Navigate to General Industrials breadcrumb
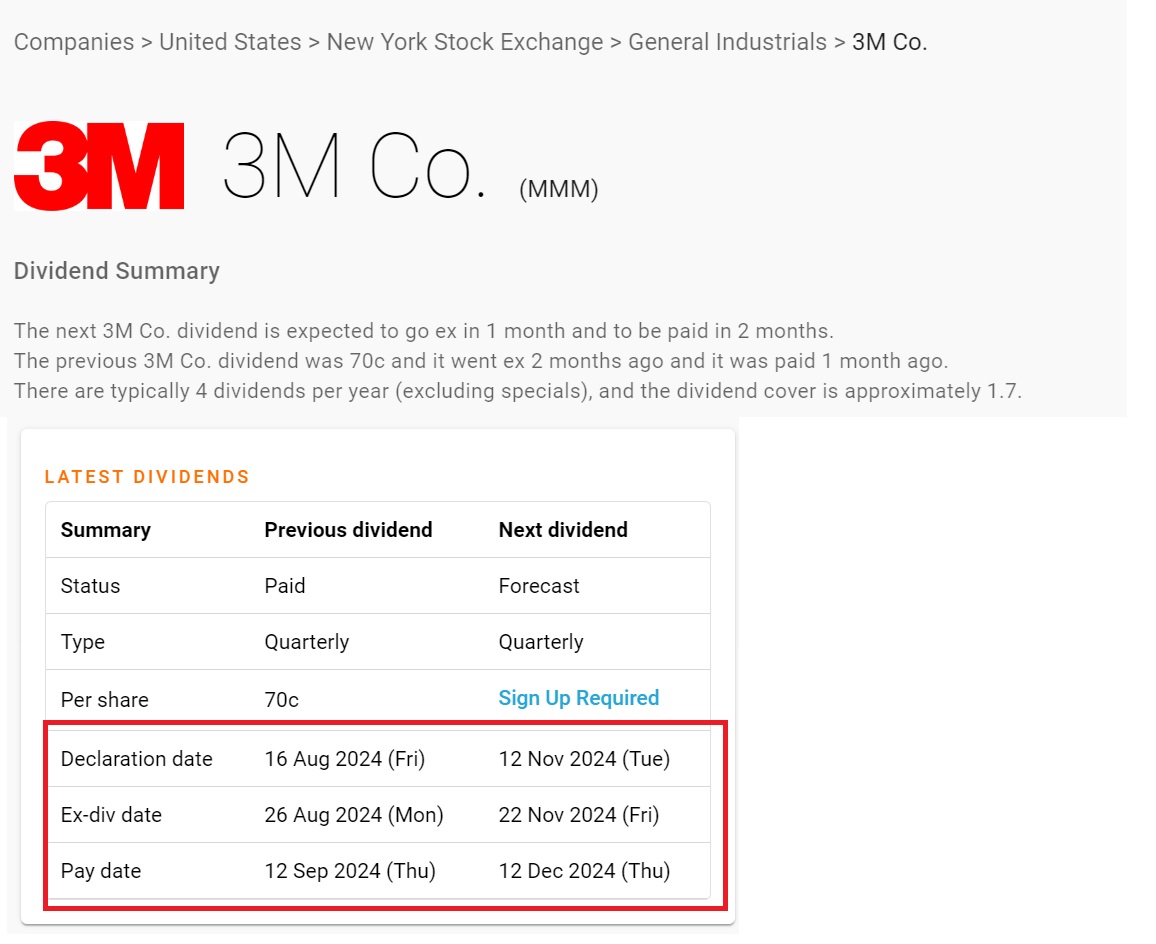Viewport: 1156px width, 944px height. (x=727, y=42)
